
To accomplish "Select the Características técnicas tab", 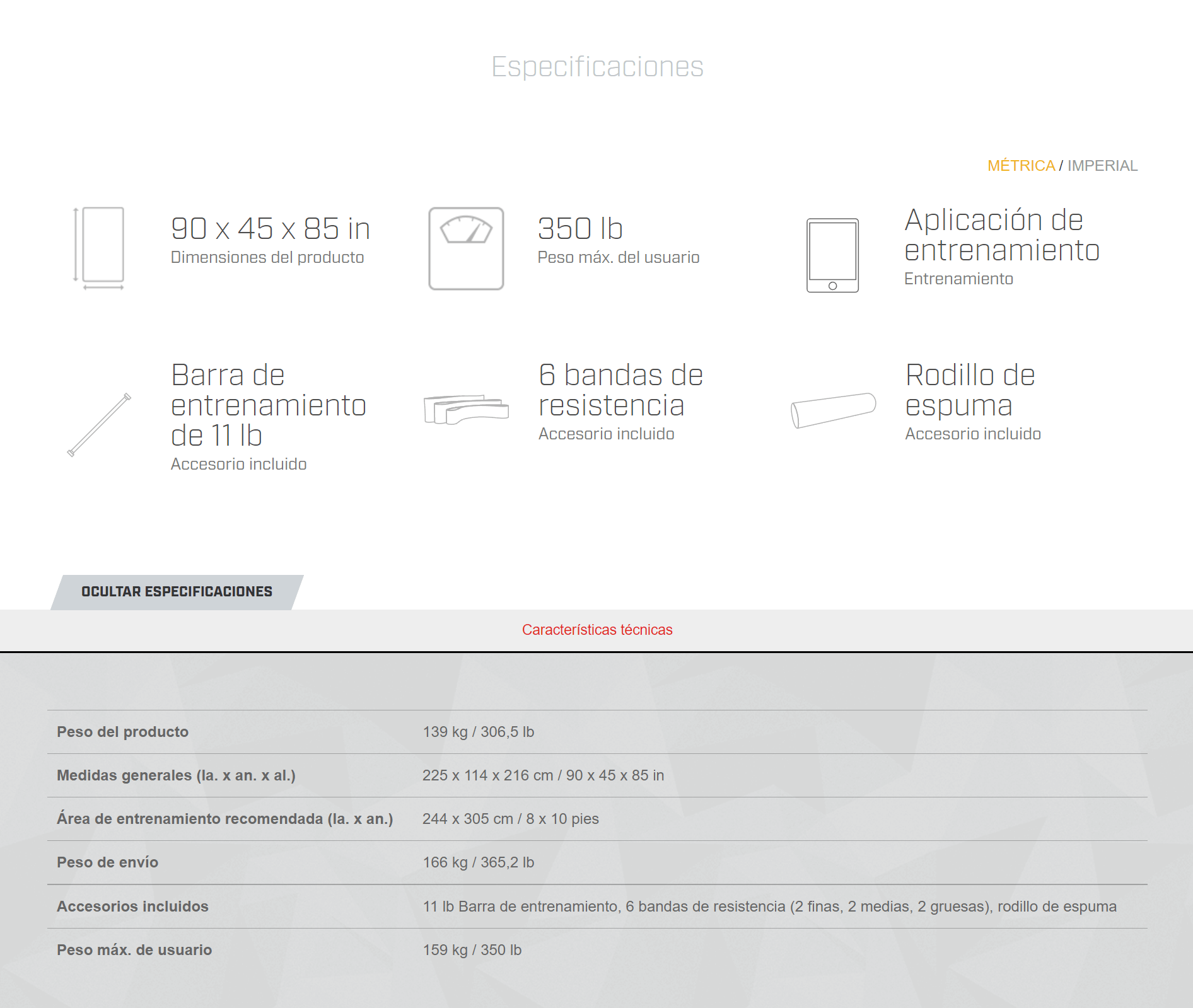I will [596, 630].
